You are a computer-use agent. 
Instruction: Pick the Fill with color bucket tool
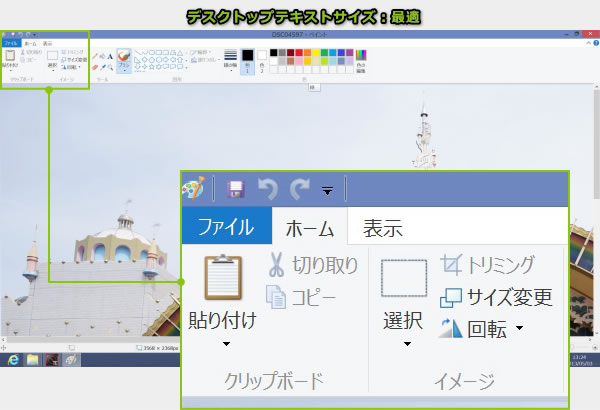(103, 56)
